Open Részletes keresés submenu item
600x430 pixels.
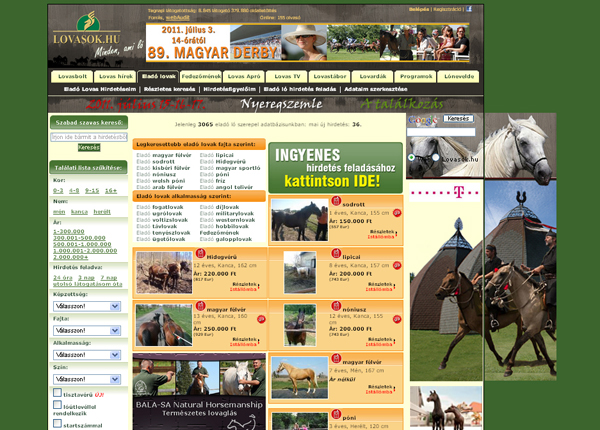[x=170, y=89]
